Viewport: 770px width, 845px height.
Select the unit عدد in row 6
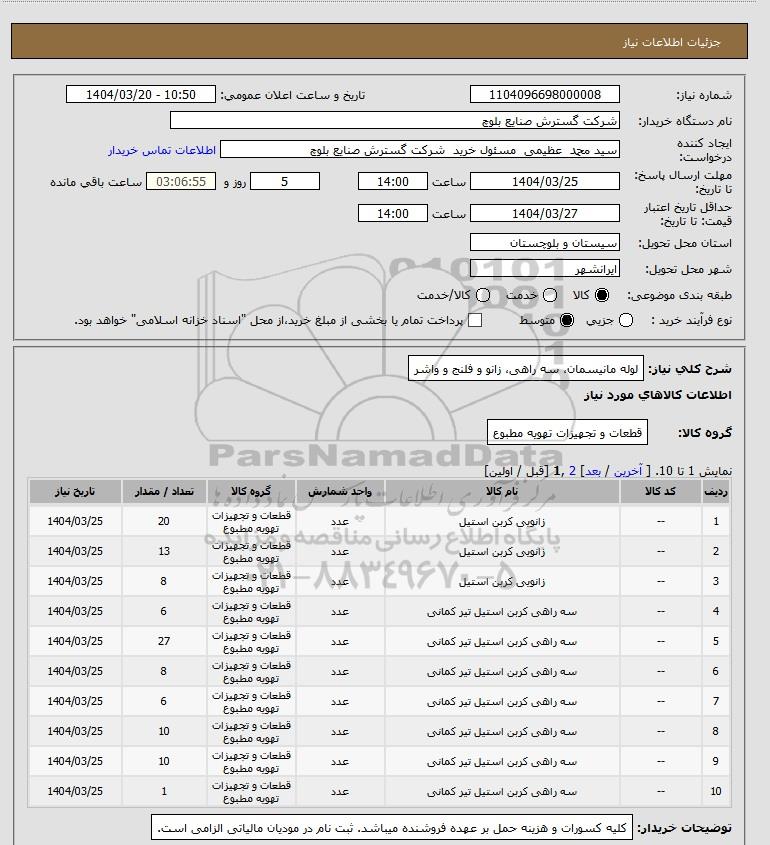pyautogui.click(x=339, y=671)
